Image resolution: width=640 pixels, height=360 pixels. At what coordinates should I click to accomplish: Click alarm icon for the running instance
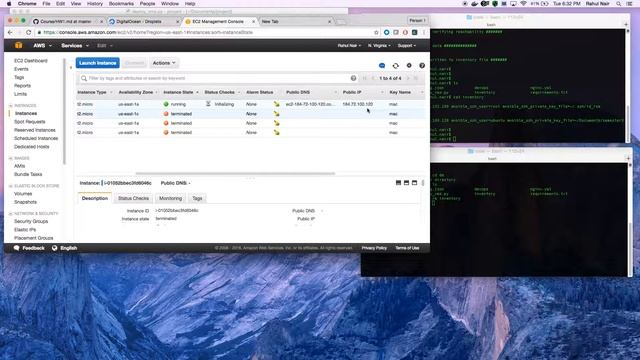point(277,104)
